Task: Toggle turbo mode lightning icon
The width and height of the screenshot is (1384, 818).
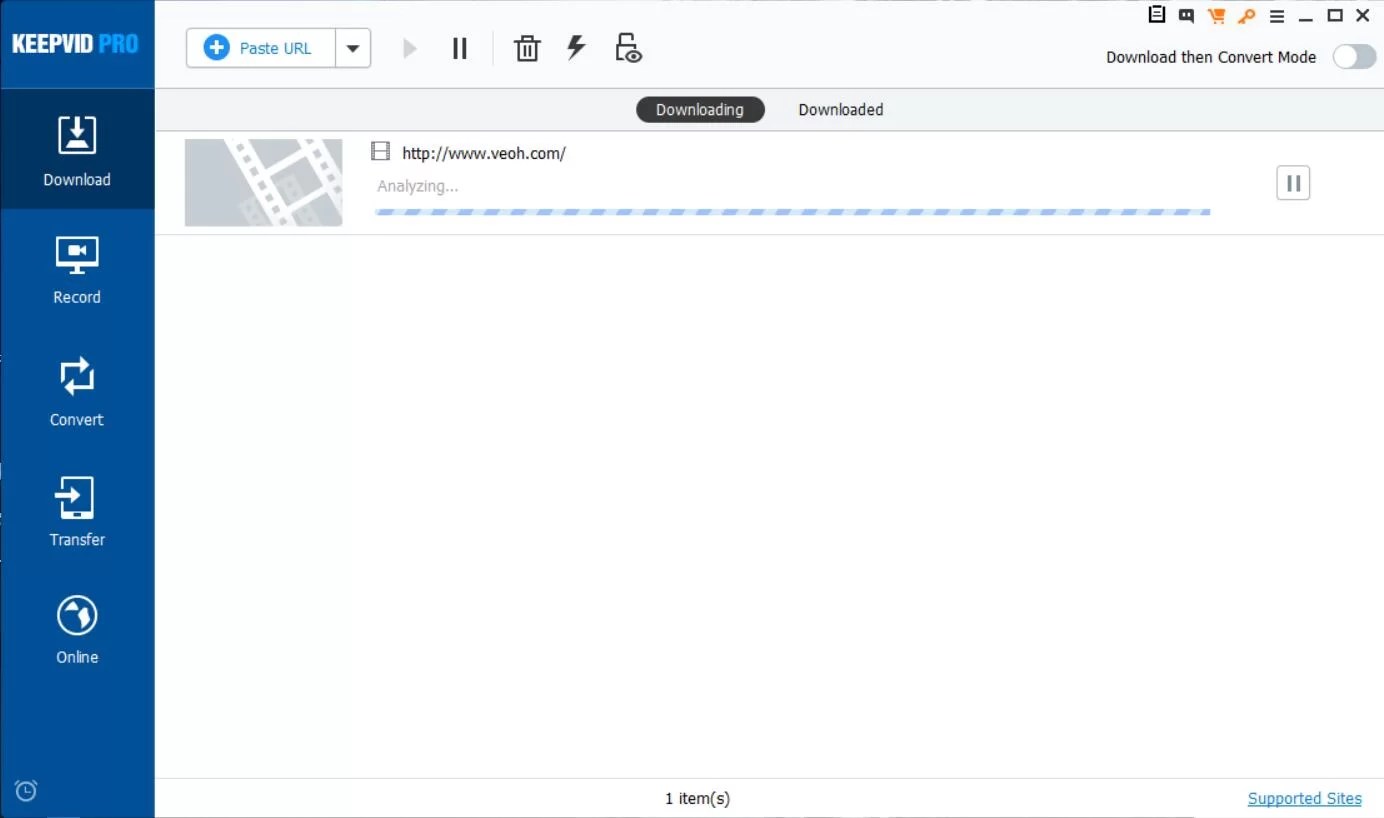Action: [x=576, y=47]
